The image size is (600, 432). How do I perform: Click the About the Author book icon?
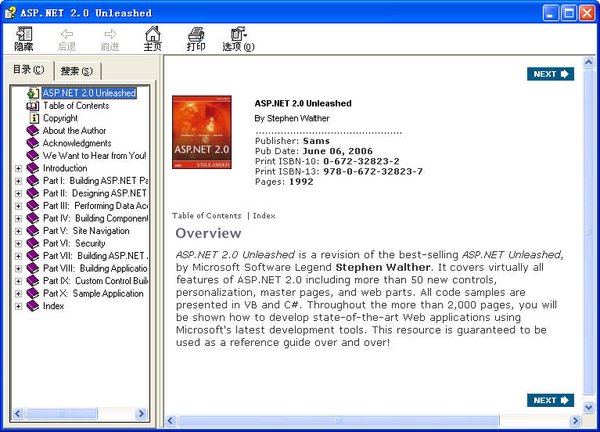click(33, 130)
